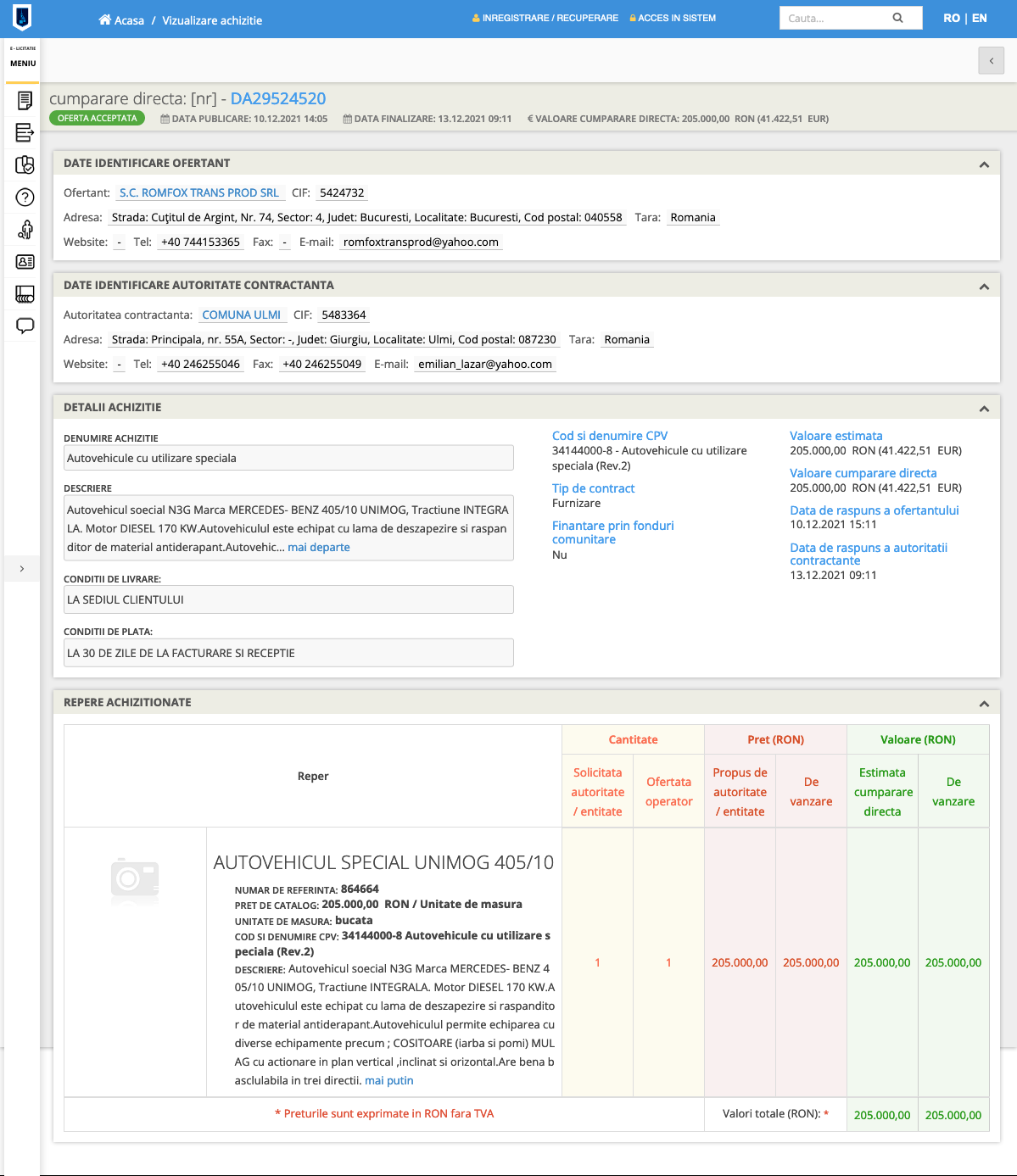This screenshot has height=1176, width=1017.
Task: Collapse the Repere Achizitionate panel
Action: 984,704
